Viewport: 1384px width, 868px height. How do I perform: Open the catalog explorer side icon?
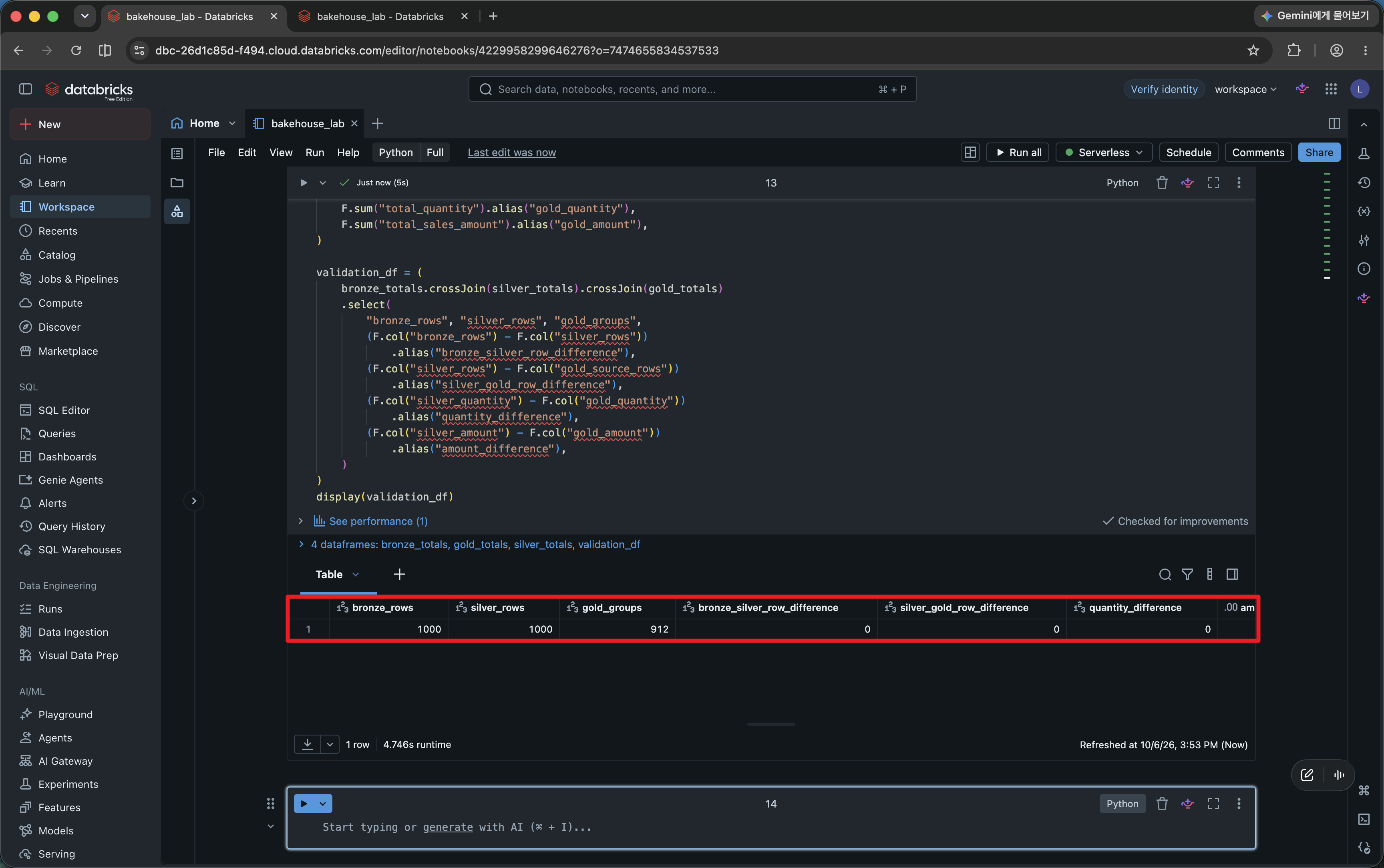pos(177,211)
